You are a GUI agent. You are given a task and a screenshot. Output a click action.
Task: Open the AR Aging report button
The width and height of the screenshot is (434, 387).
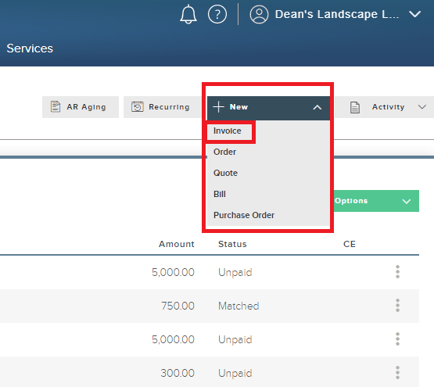pyautogui.click(x=80, y=107)
